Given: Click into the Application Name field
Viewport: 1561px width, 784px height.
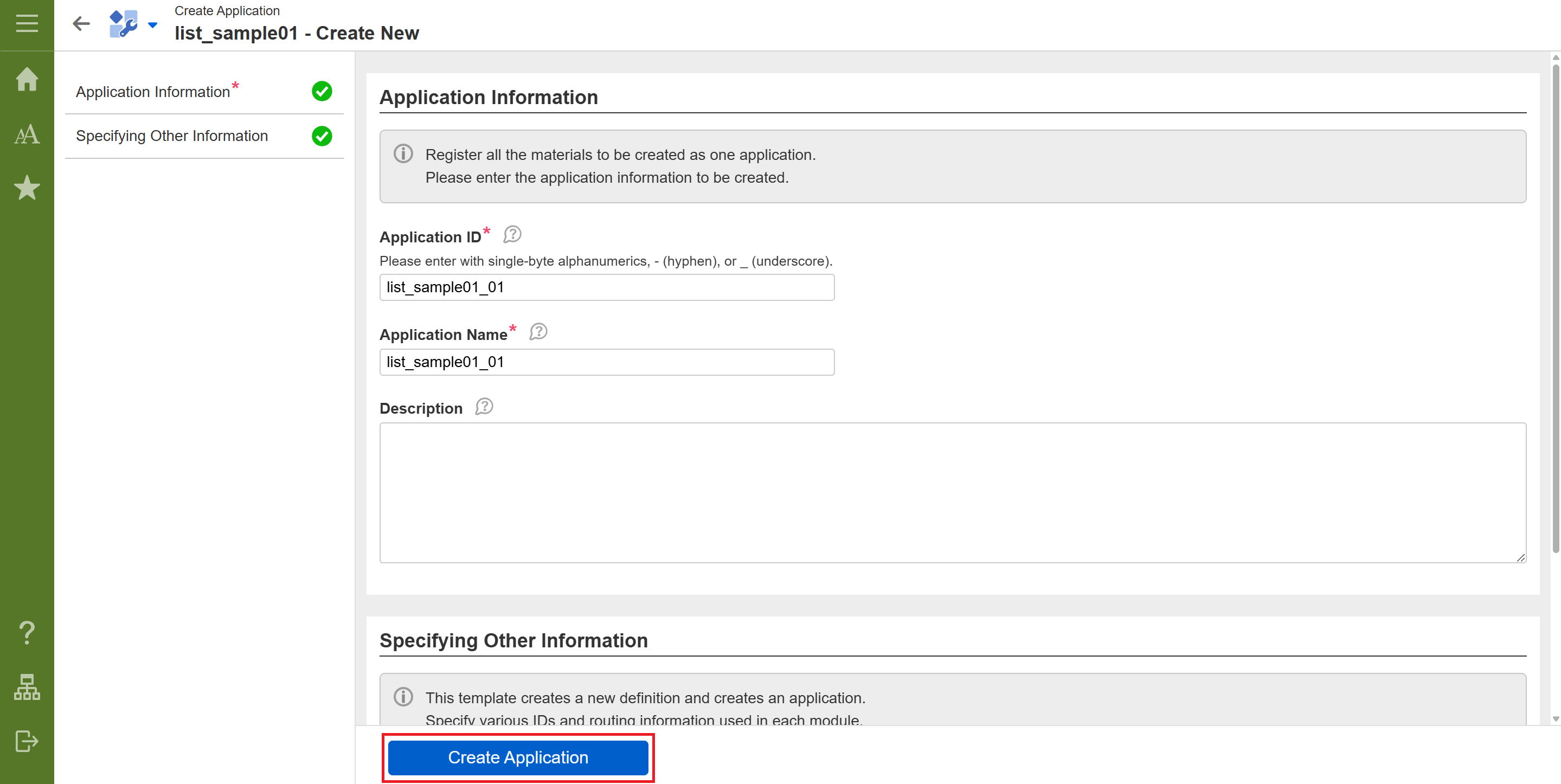Looking at the screenshot, I should [x=606, y=362].
